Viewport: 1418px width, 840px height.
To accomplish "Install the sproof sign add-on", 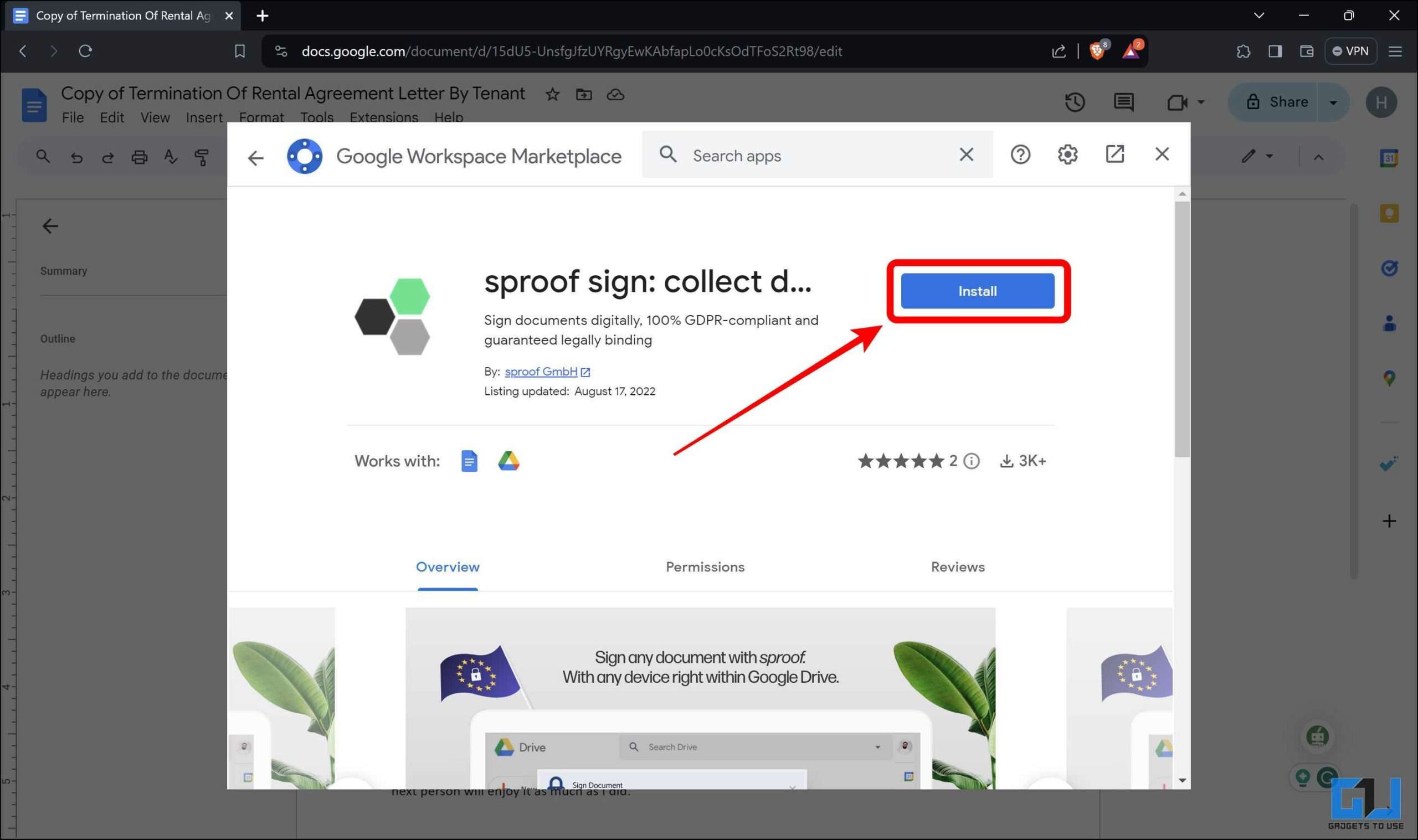I will pos(977,291).
